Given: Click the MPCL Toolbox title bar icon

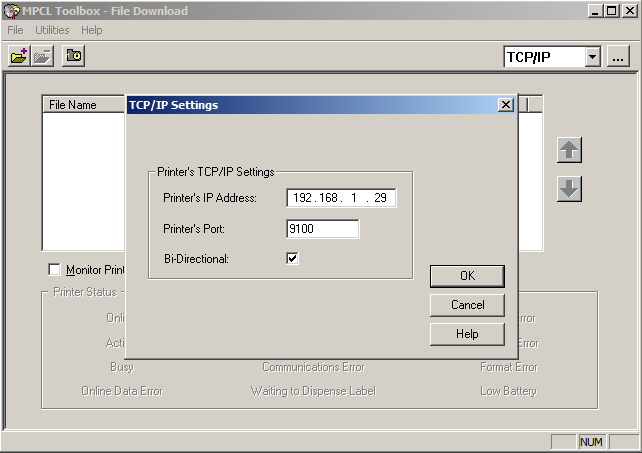Looking at the screenshot, I should coord(11,11).
